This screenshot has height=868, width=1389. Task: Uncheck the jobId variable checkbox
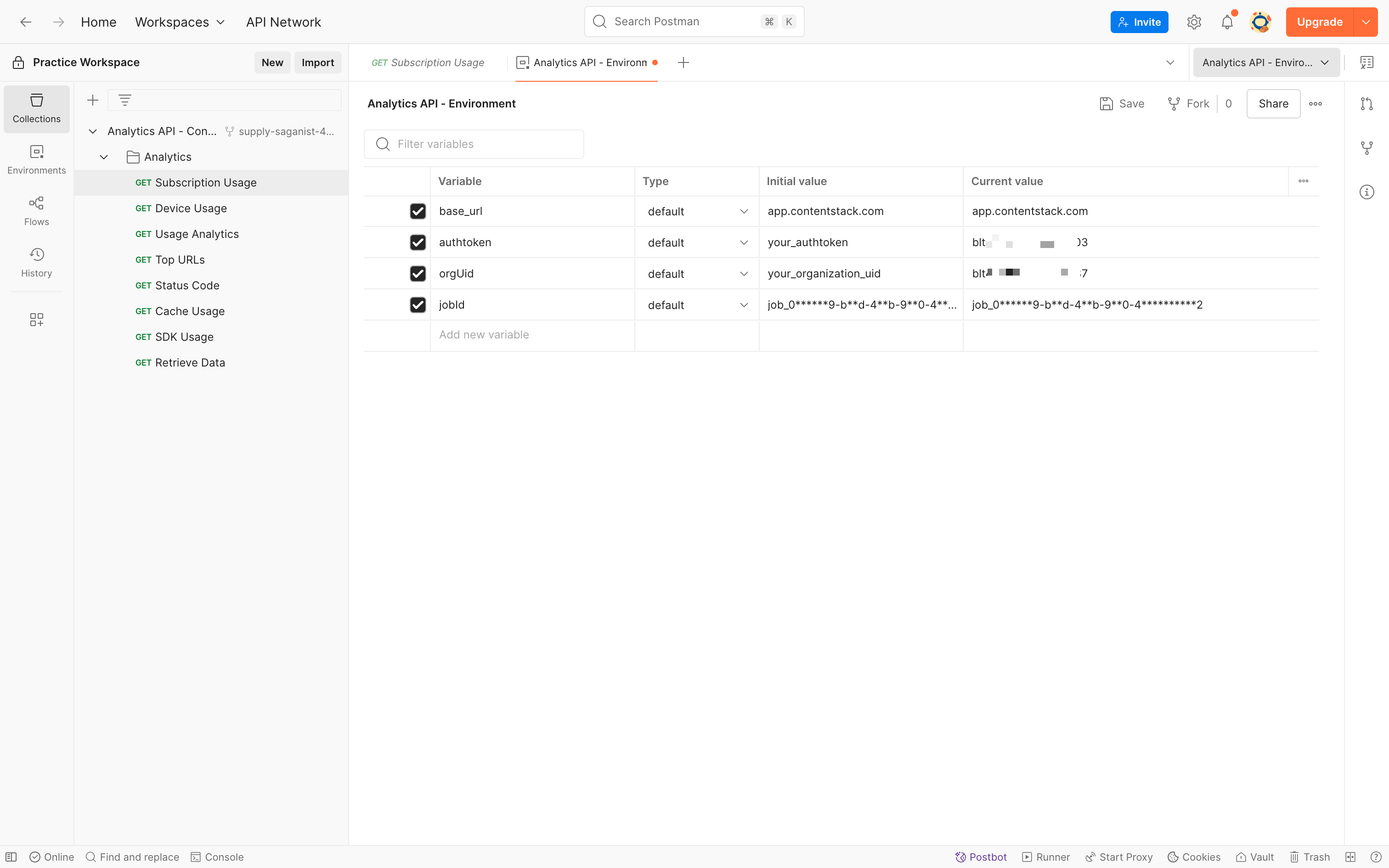click(x=418, y=305)
